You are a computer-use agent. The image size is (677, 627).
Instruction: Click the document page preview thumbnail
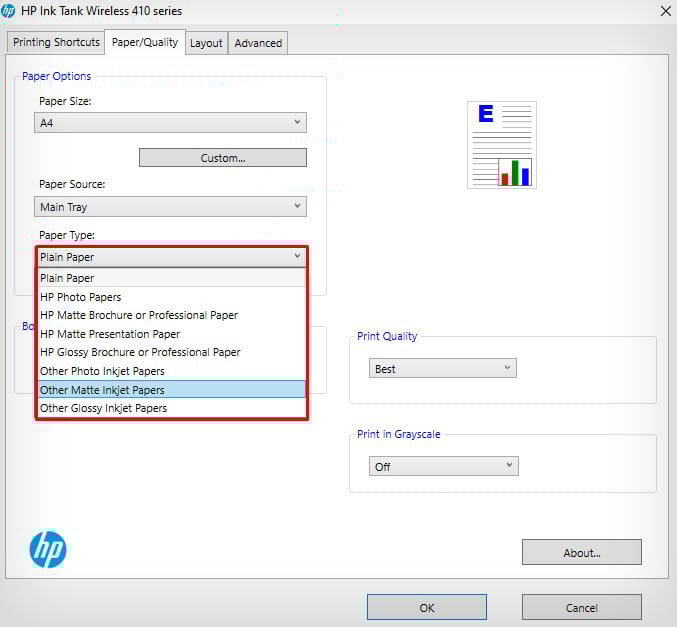pos(502,145)
